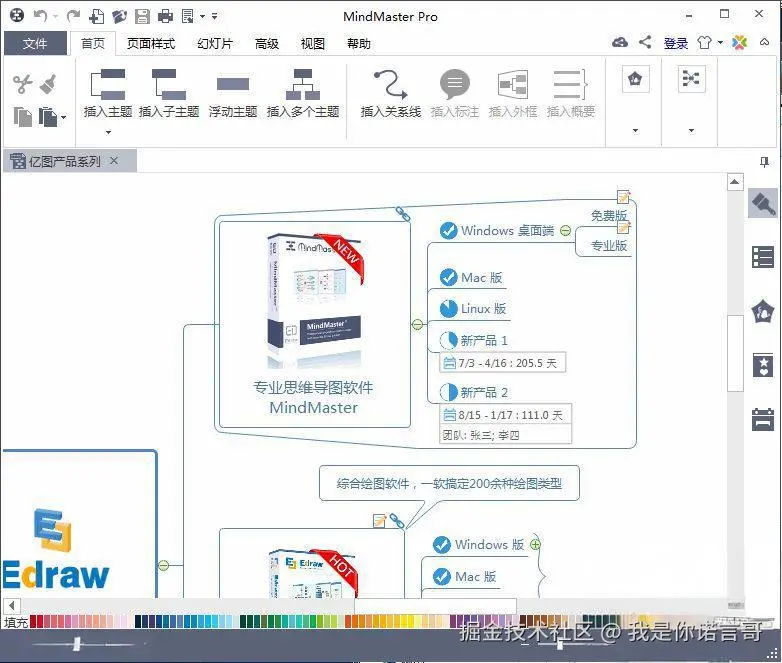Click 插入关系线 relationship line button
Viewport: 782px width, 663px height.
pos(391,93)
